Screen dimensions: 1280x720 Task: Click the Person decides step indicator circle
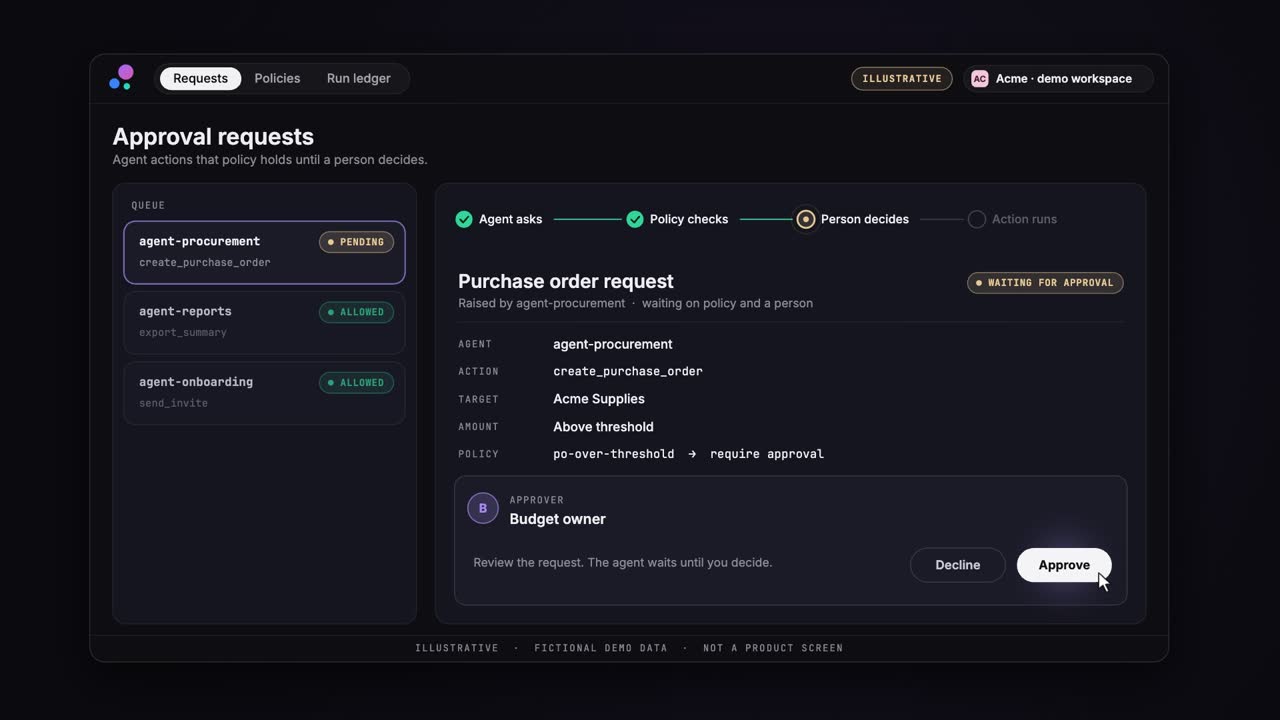pos(806,219)
